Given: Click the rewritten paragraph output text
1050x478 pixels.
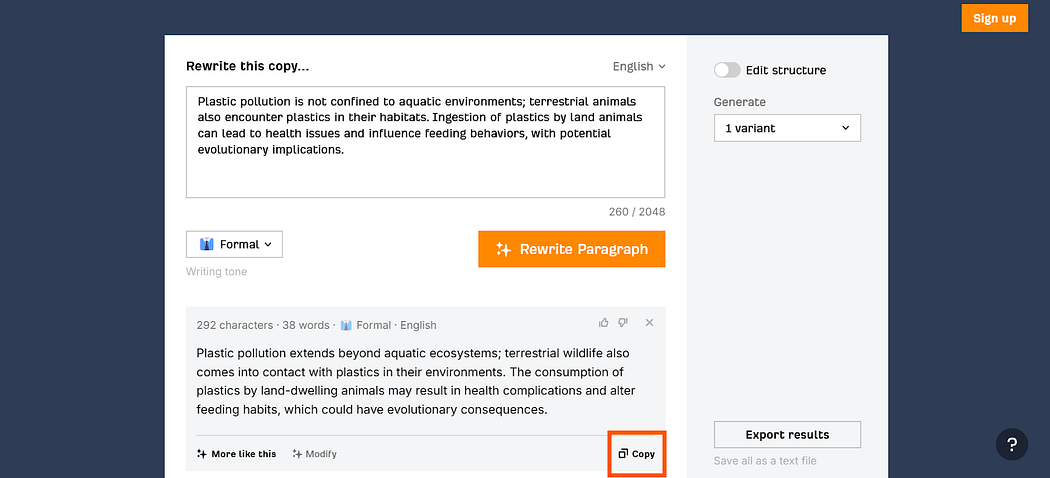Looking at the screenshot, I should (x=416, y=381).
